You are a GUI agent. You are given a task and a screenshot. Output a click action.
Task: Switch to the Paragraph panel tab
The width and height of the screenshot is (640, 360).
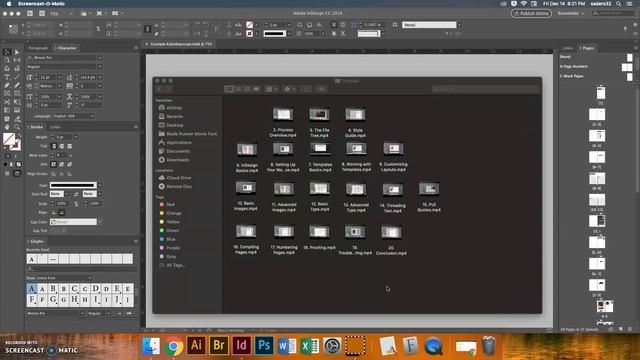tap(38, 48)
